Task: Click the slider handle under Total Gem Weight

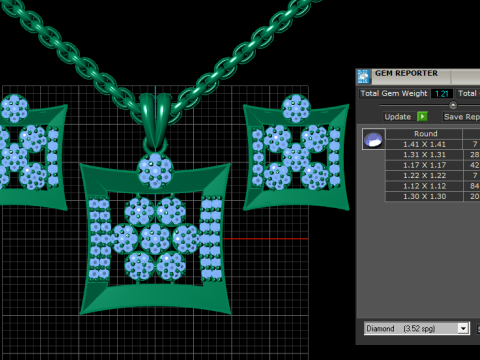Action: click(x=453, y=105)
